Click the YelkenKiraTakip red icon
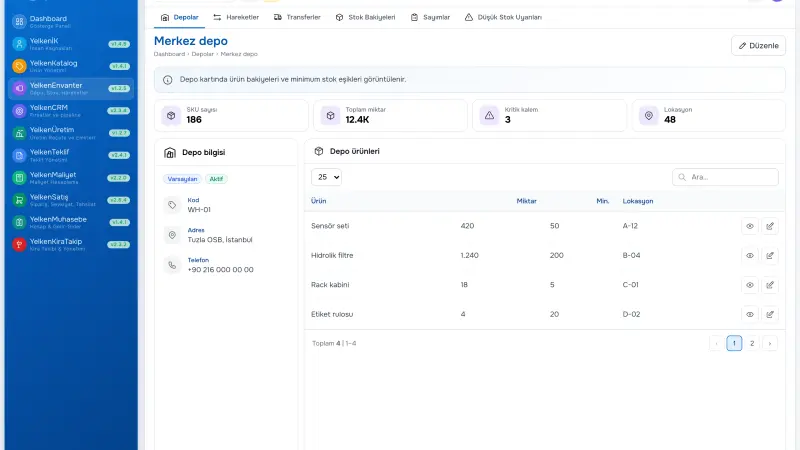Image resolution: width=800 pixels, height=450 pixels. click(x=19, y=245)
